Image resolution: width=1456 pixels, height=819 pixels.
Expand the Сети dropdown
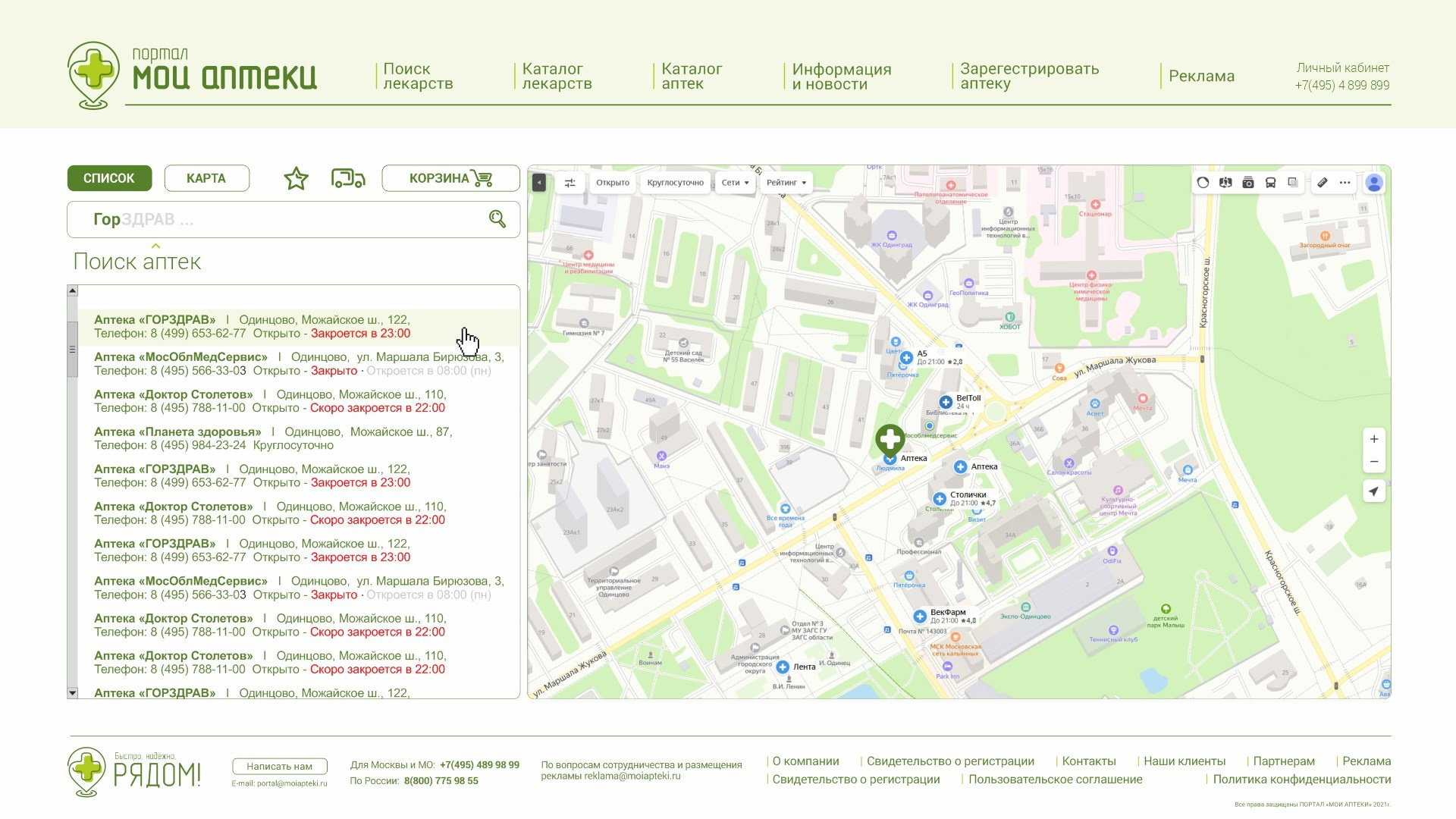736,183
